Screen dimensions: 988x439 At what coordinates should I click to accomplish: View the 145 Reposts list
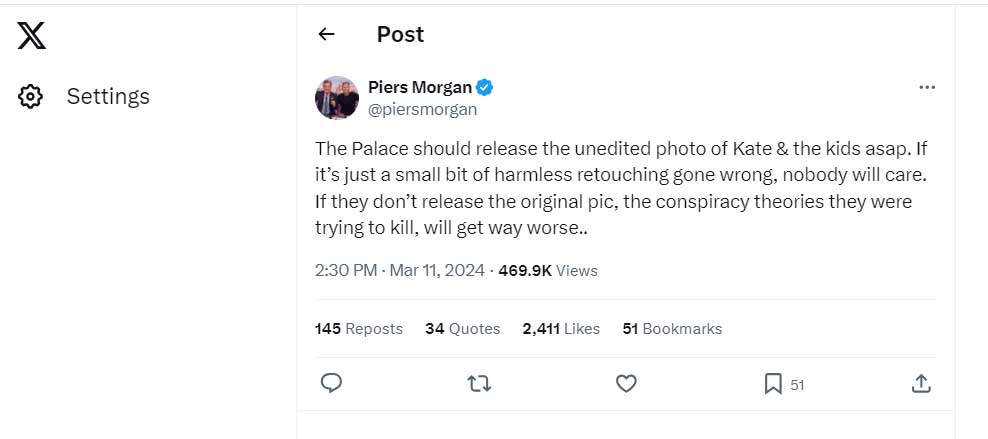click(x=359, y=328)
